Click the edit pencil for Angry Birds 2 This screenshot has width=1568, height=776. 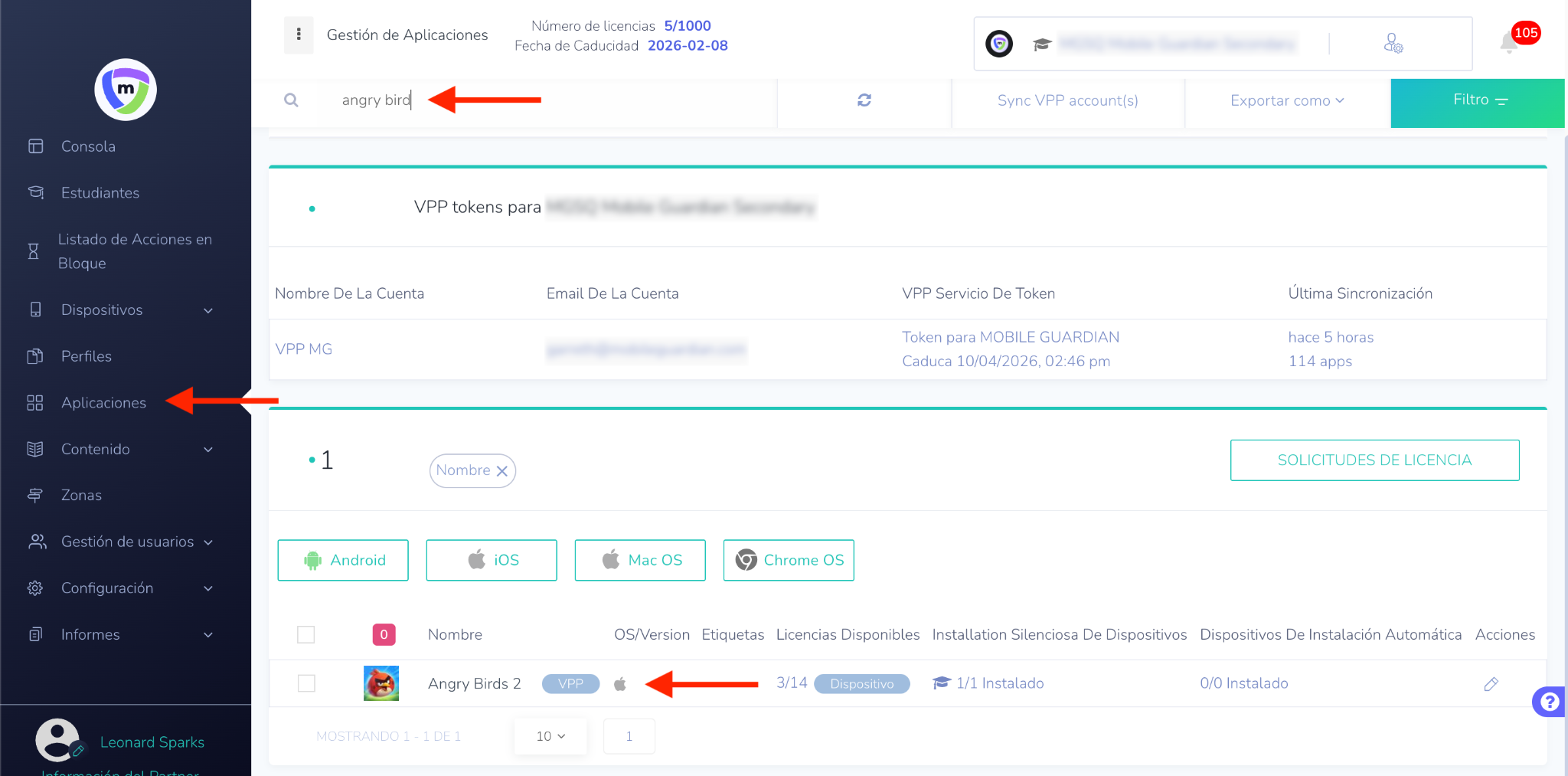click(1490, 683)
